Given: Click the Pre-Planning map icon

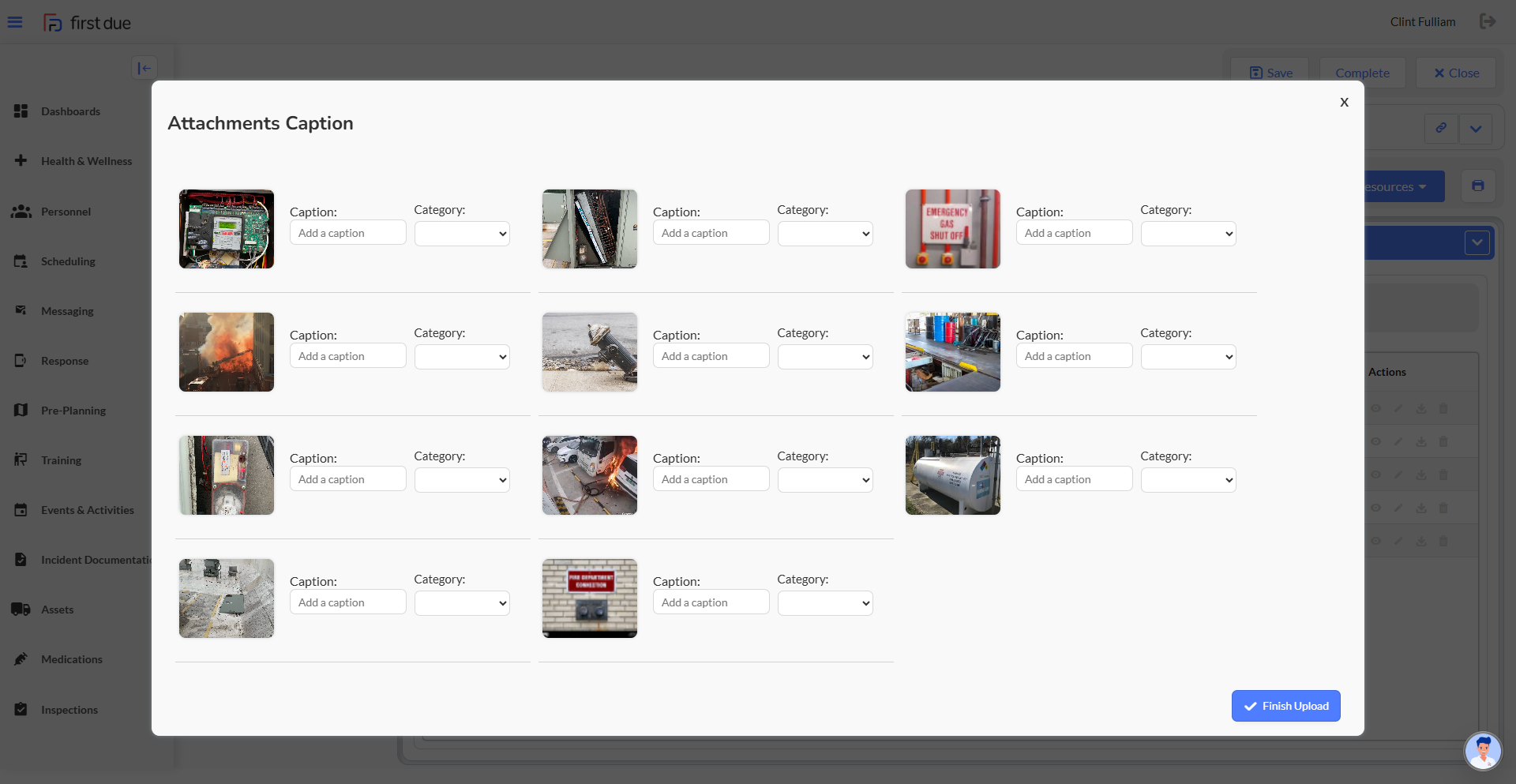Looking at the screenshot, I should pyautogui.click(x=21, y=411).
